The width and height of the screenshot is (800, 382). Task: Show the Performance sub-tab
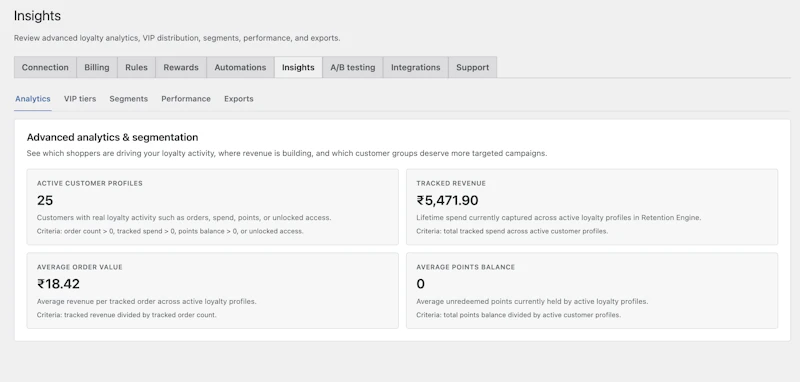pos(186,99)
